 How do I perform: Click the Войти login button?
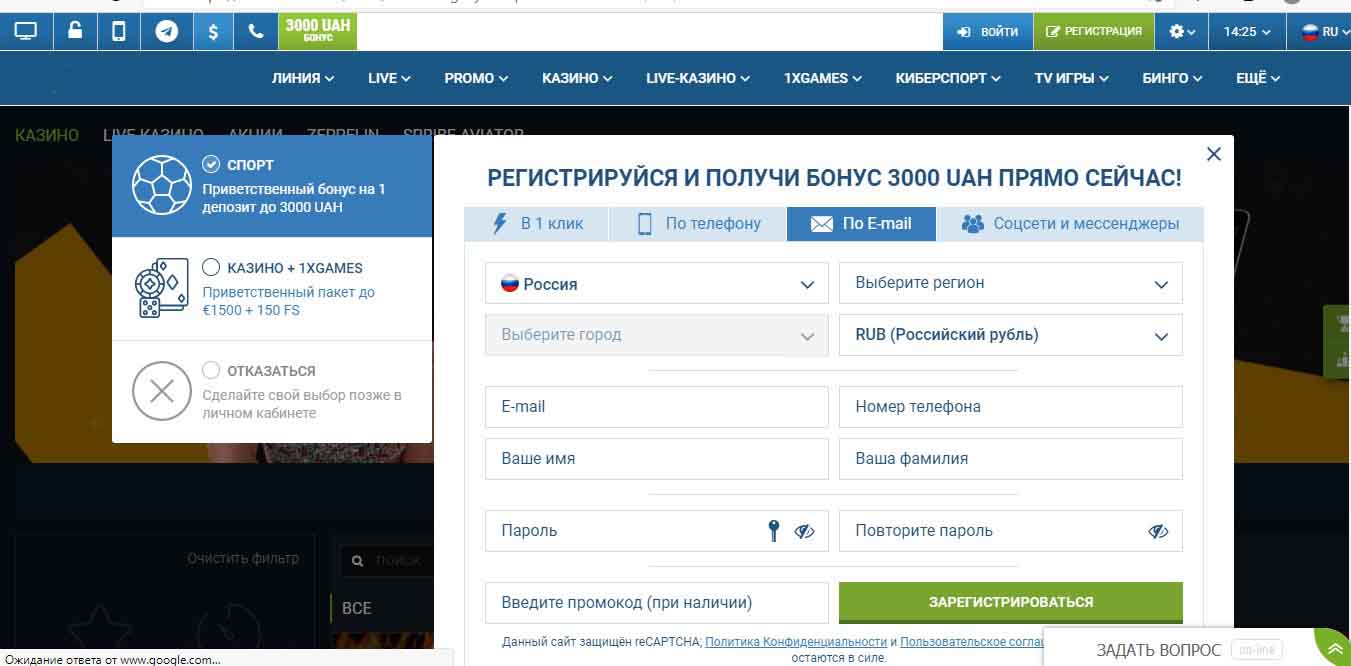pos(988,32)
